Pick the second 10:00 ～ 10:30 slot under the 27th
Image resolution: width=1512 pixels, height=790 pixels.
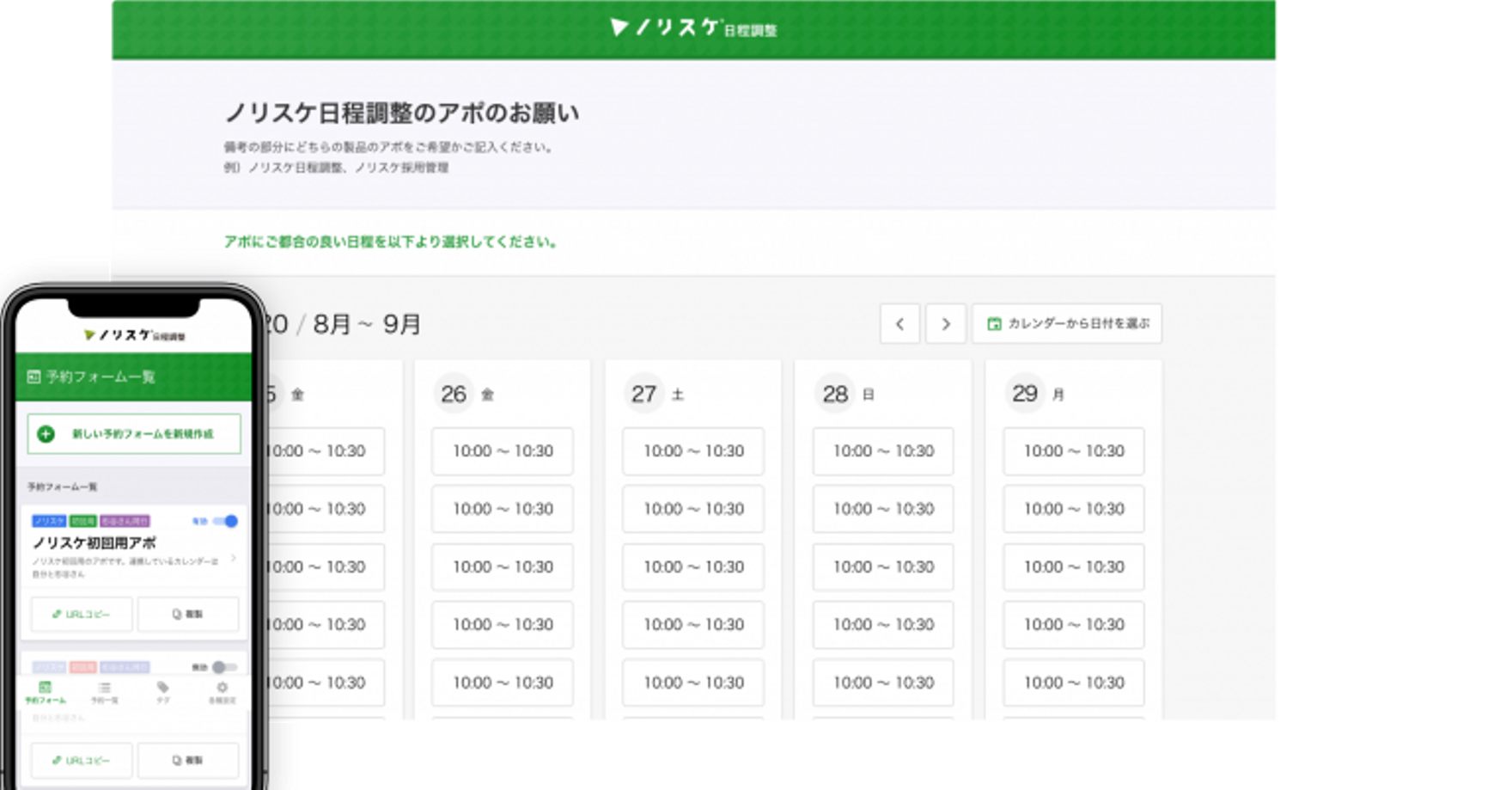(693, 509)
